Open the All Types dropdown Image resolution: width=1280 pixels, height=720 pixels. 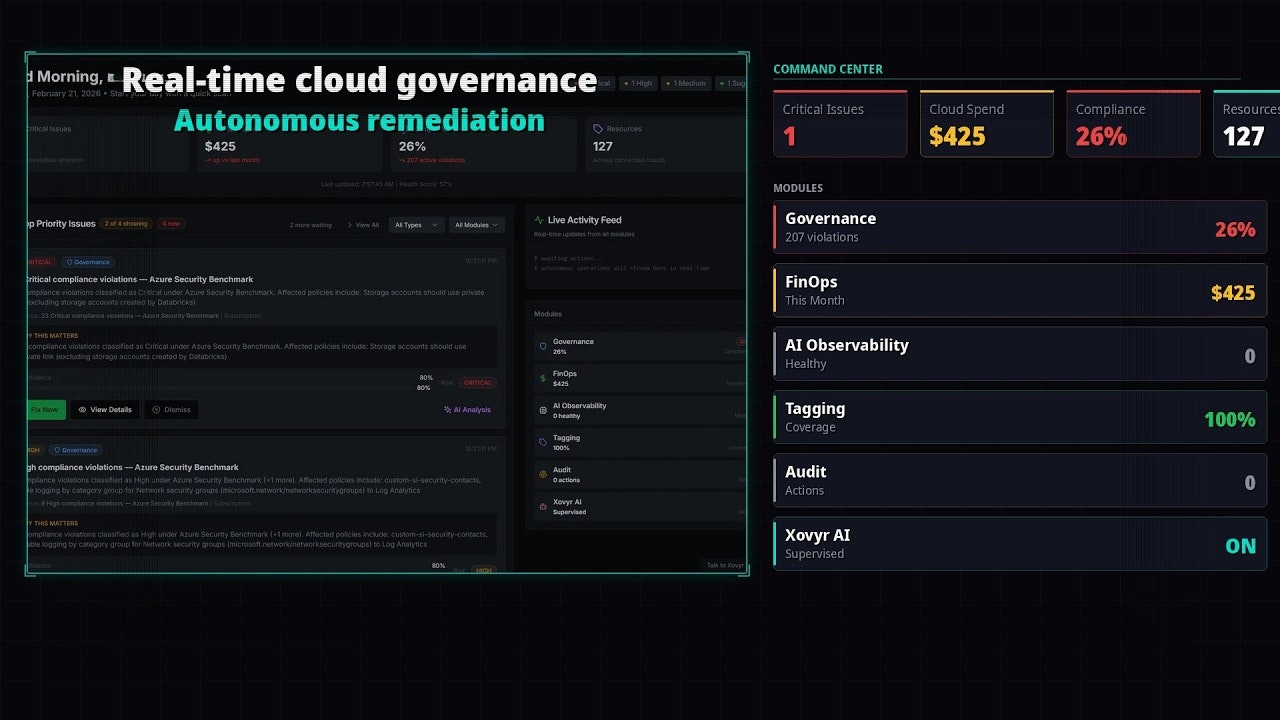coord(416,225)
